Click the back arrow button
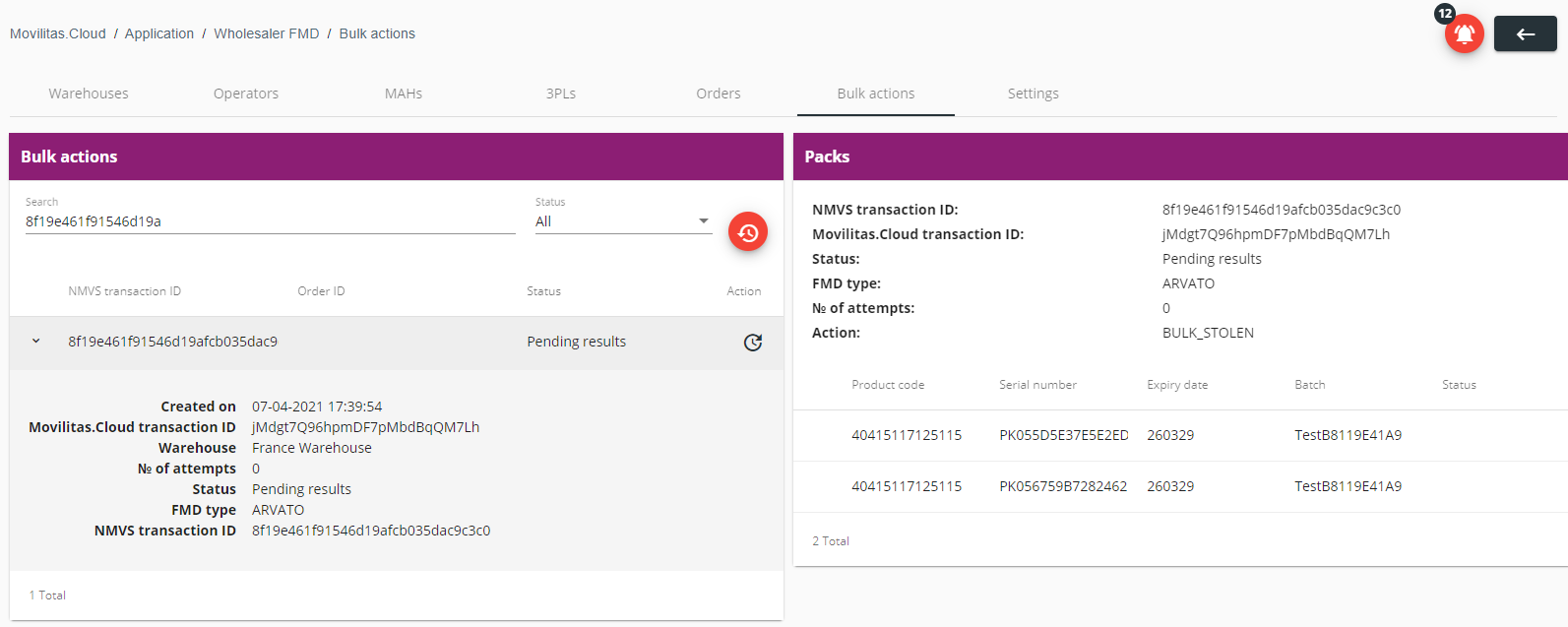This screenshot has width=1568, height=627. point(1525,33)
